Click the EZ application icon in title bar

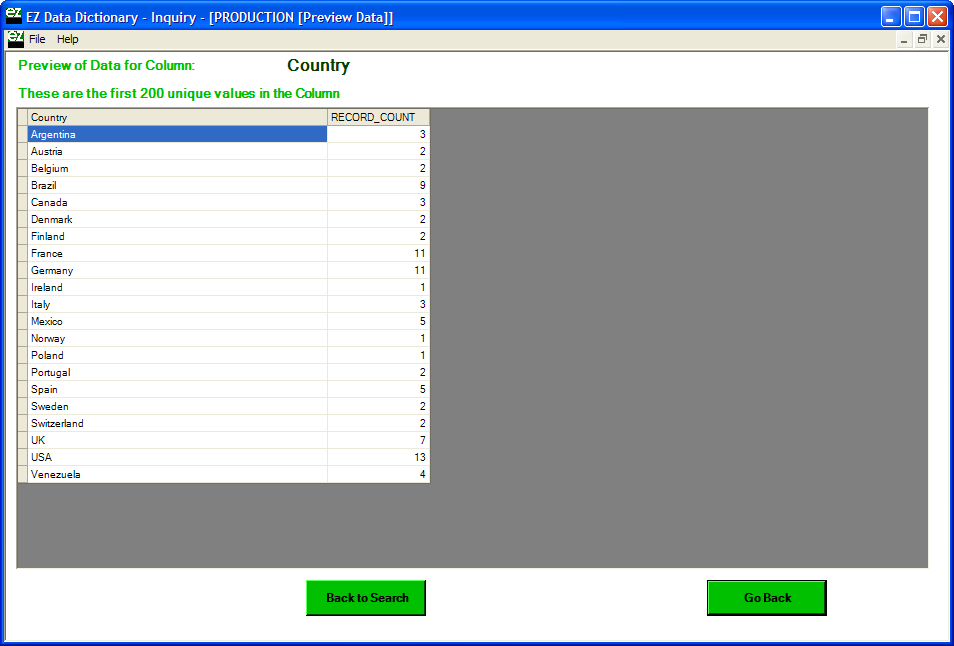point(13,15)
